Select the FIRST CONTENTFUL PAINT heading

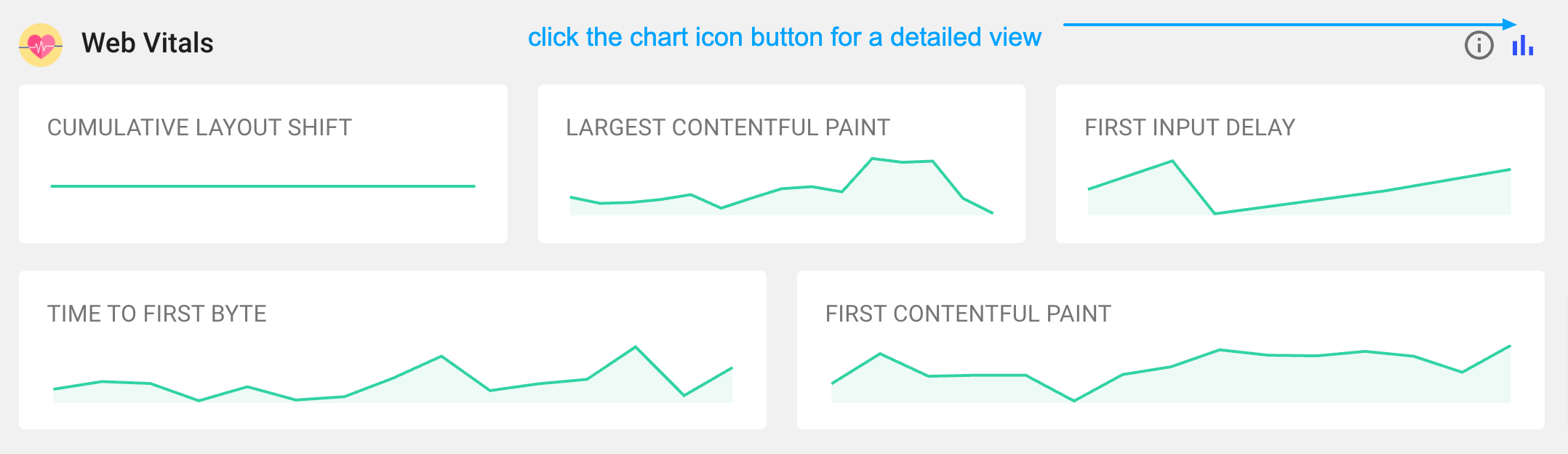[968, 314]
